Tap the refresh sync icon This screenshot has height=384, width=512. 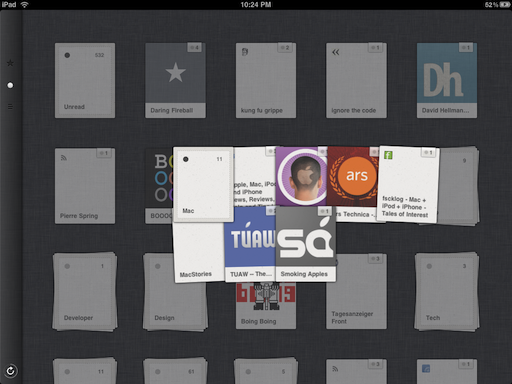click(x=10, y=371)
